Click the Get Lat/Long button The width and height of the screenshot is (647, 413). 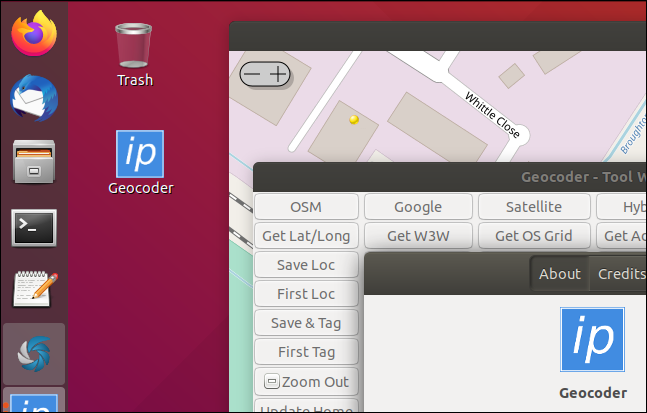306,236
